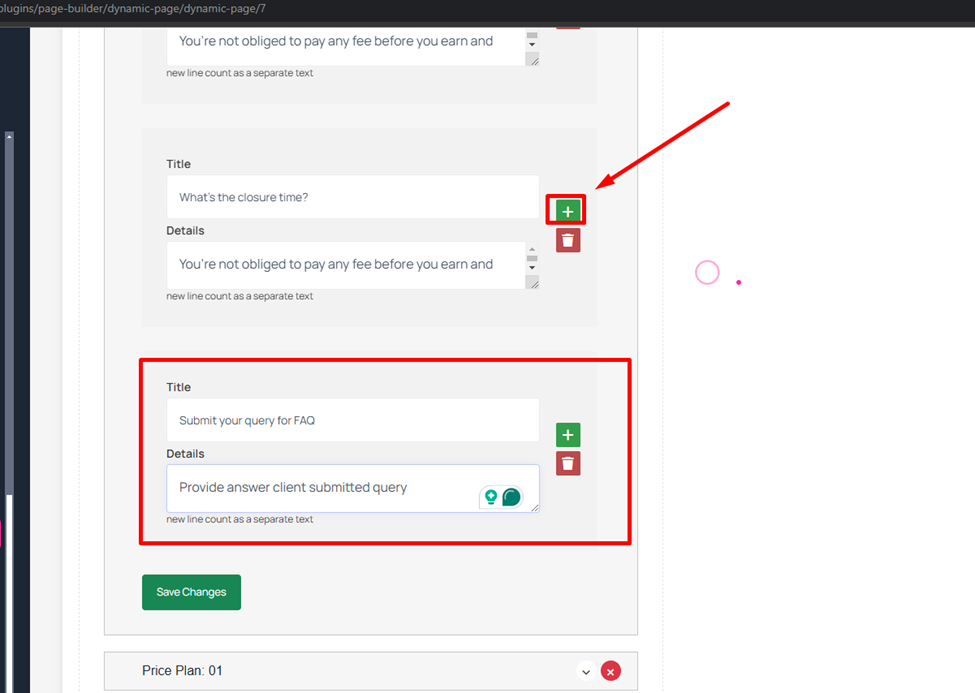Image resolution: width=975 pixels, height=693 pixels.
Task: Click the lightbulb assistant icon in Details field
Action: coord(491,496)
